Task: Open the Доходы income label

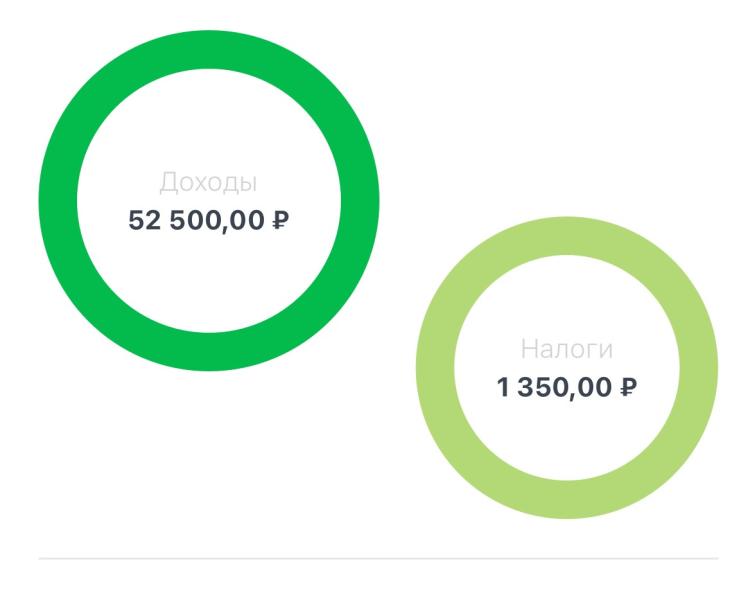Action: [208, 182]
